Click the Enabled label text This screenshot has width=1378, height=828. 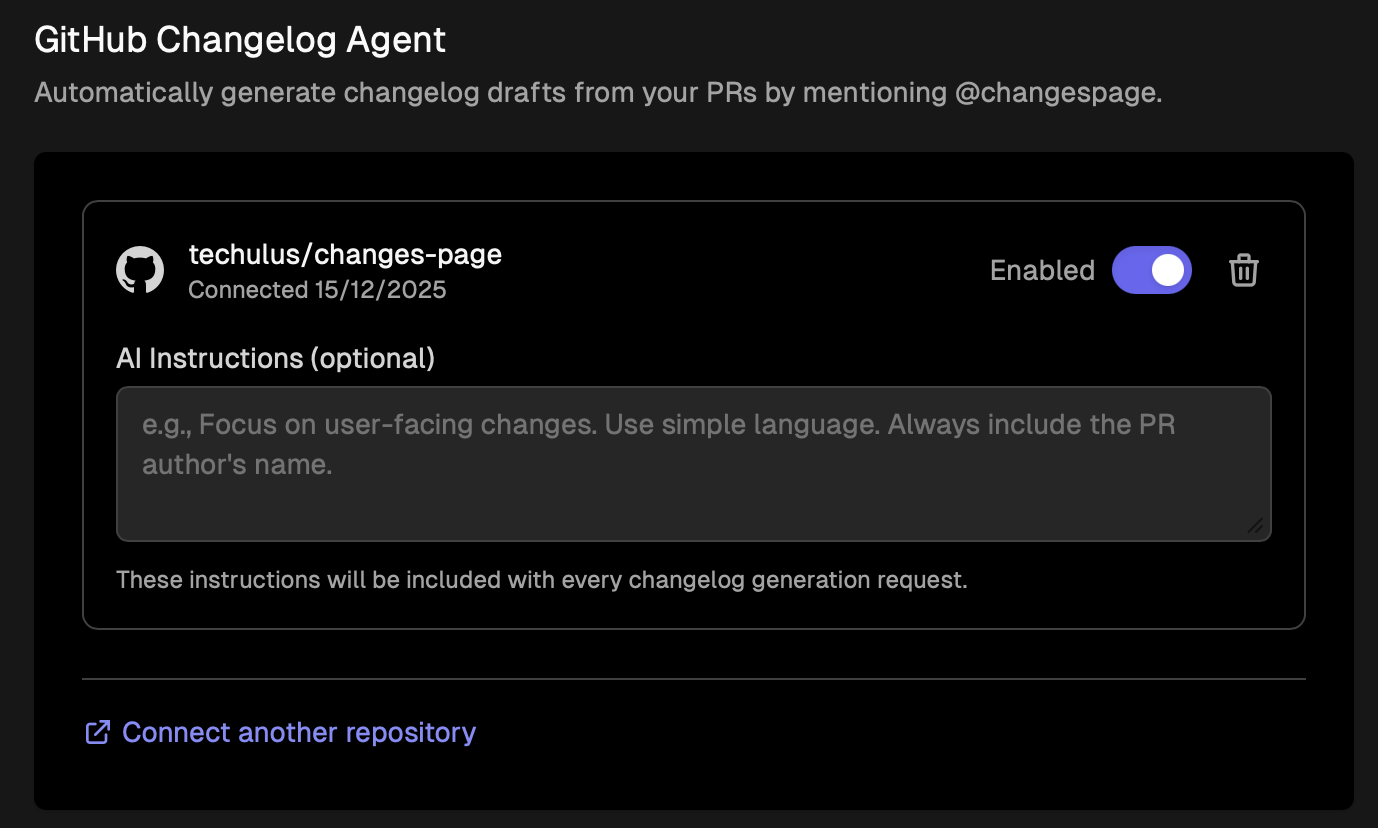tap(1042, 270)
